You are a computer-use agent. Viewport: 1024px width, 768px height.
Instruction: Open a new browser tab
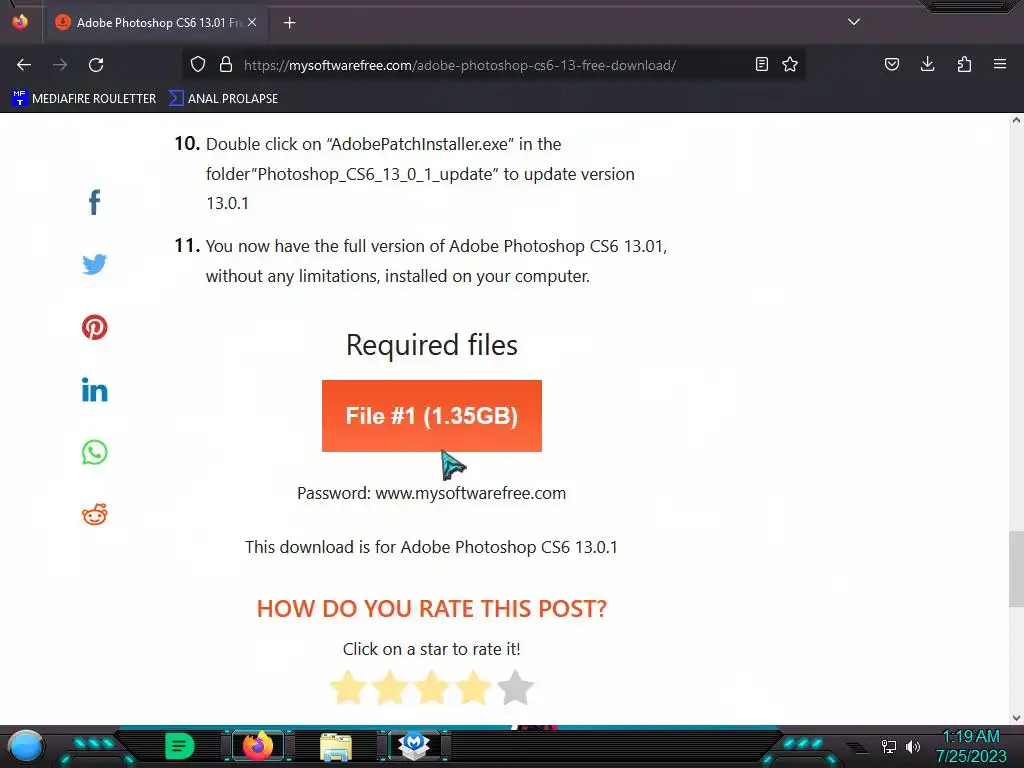pos(289,23)
